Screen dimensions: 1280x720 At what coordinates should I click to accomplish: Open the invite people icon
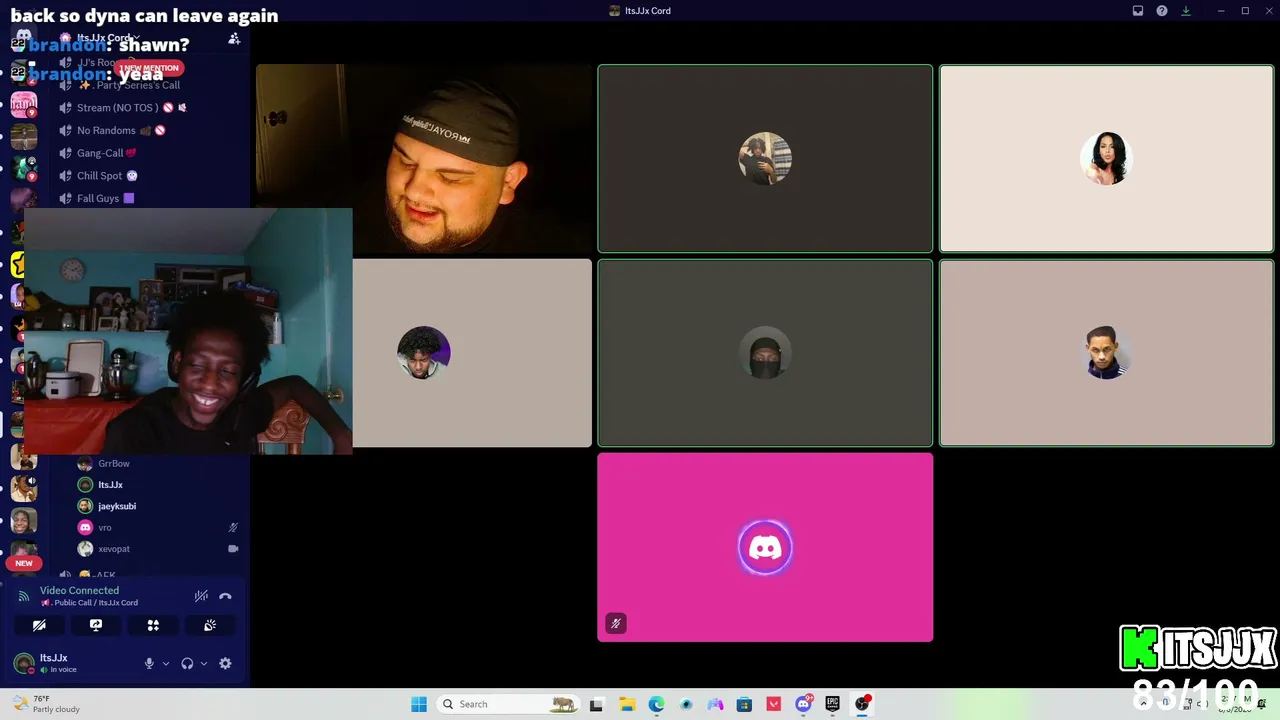(234, 38)
